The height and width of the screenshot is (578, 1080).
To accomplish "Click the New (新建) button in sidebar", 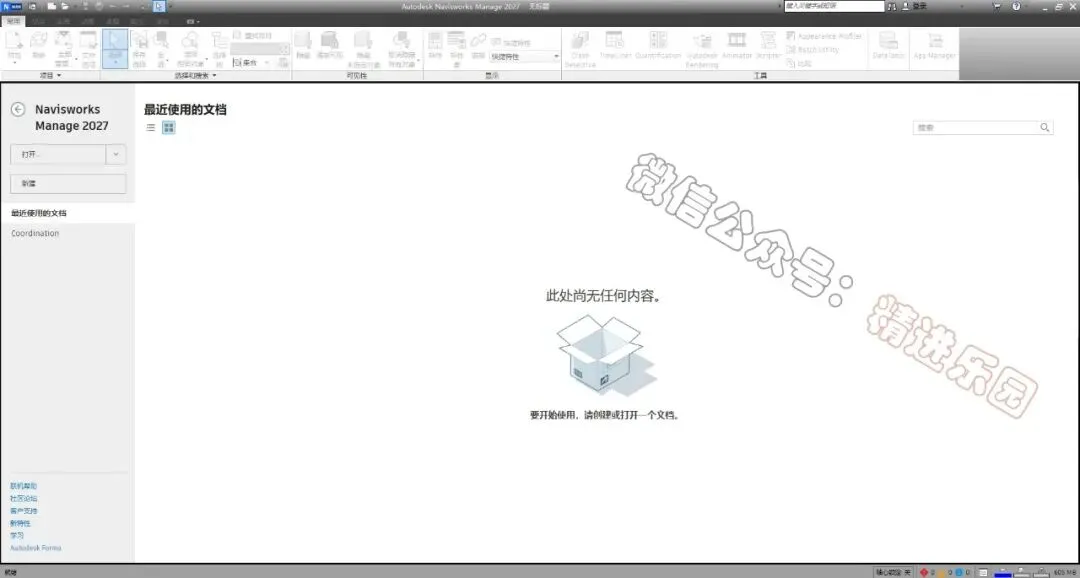I will 68,184.
